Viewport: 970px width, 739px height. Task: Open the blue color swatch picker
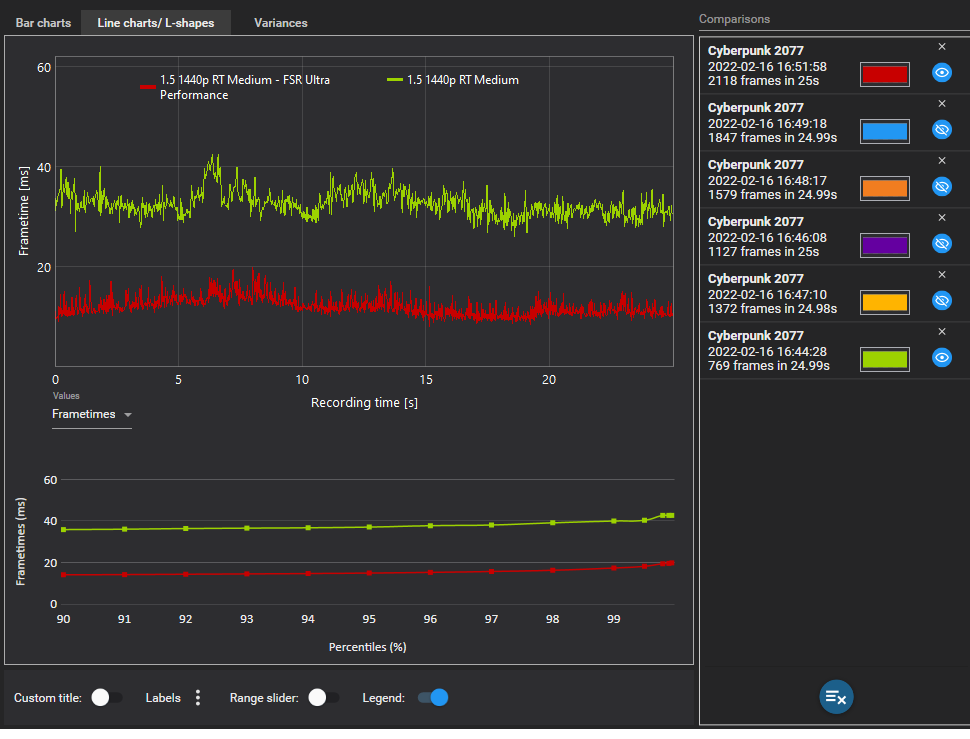[885, 131]
